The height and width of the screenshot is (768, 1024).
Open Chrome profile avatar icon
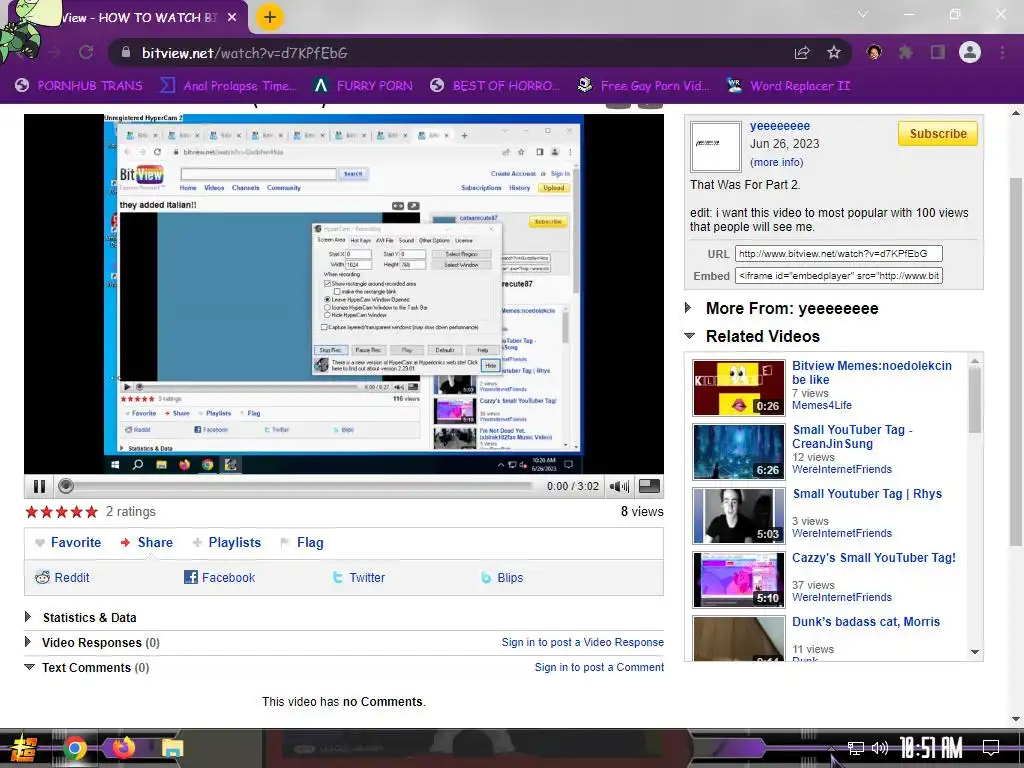click(x=970, y=52)
